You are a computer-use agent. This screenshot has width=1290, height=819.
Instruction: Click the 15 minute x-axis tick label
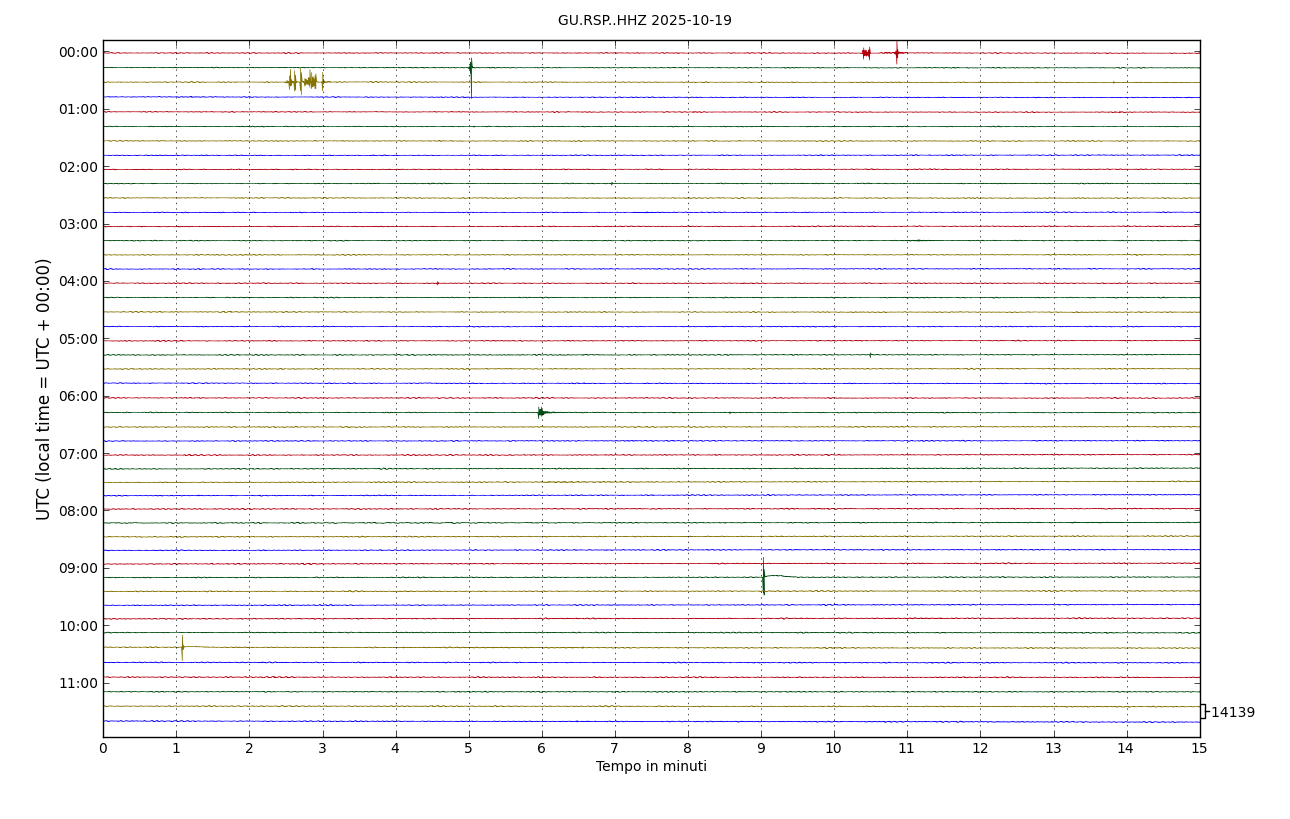[1199, 749]
